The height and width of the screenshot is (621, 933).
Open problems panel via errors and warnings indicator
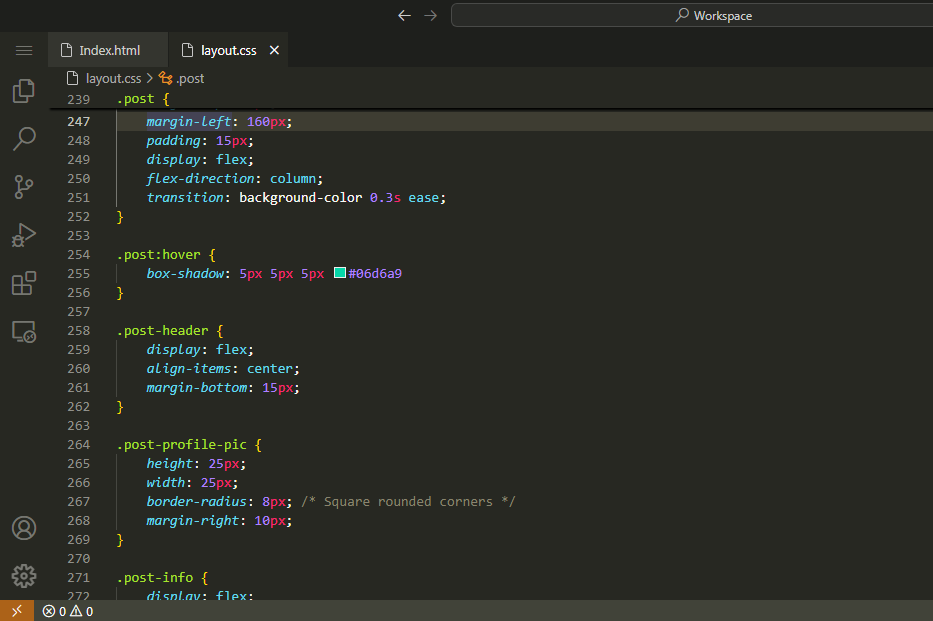point(68,611)
